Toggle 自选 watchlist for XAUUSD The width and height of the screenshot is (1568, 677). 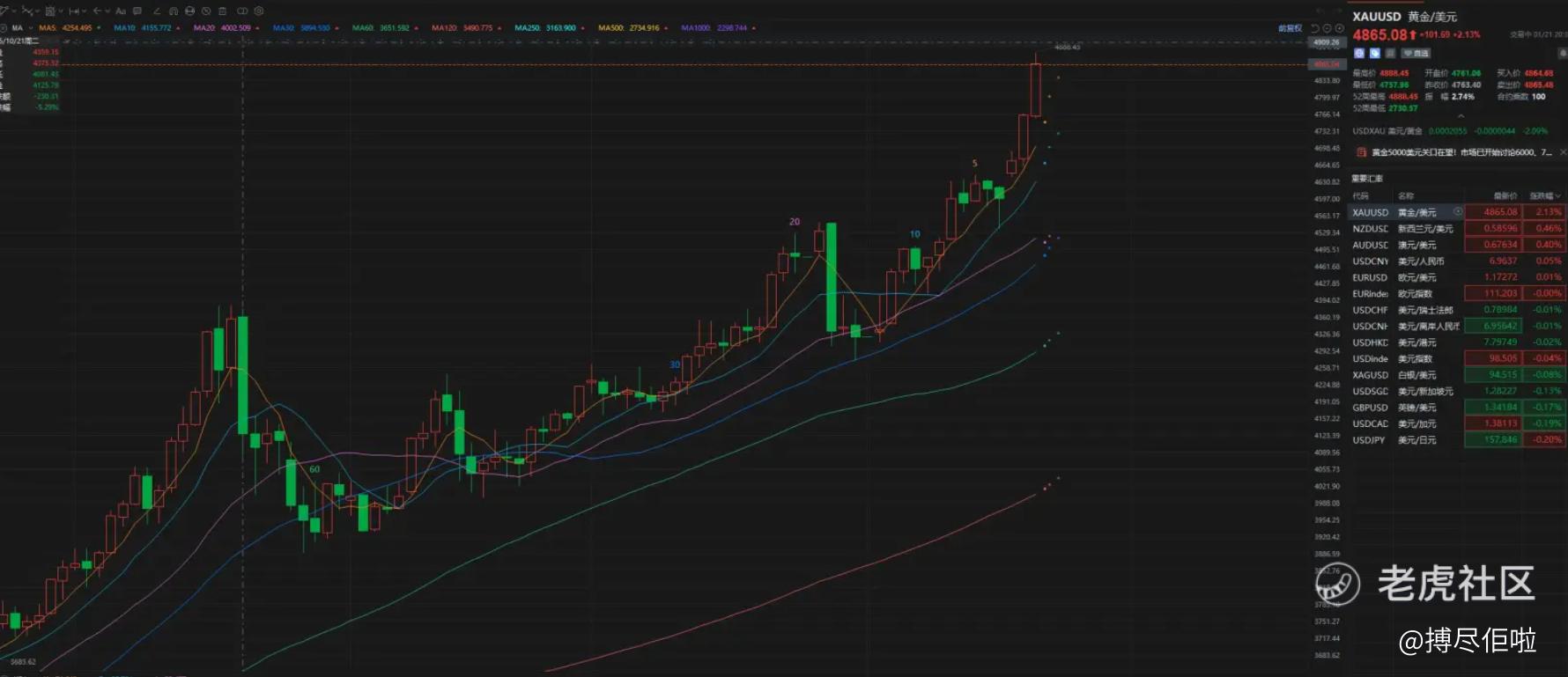(x=1416, y=53)
